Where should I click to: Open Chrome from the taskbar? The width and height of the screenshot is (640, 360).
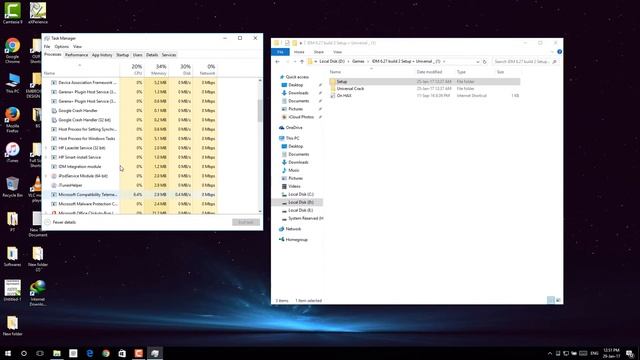click(106, 353)
